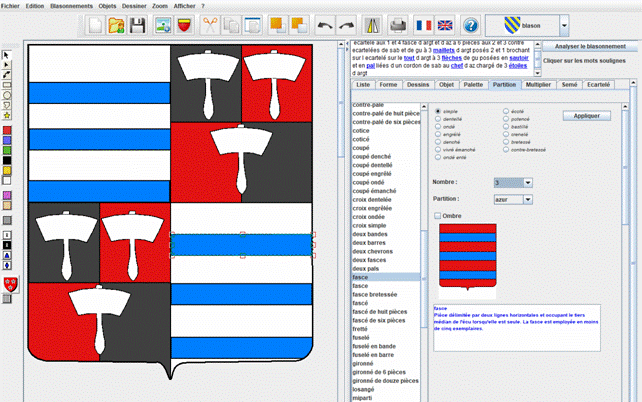Enable the Ombre checkbox
The image size is (642, 402).
pos(438,215)
